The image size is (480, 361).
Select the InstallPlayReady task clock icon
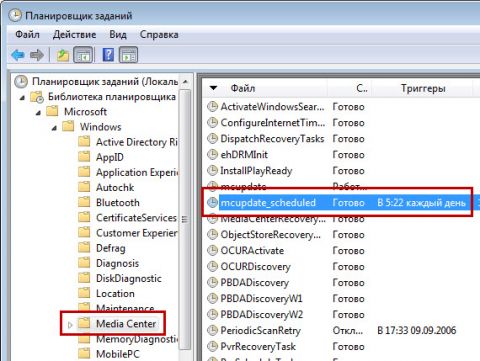(212, 171)
